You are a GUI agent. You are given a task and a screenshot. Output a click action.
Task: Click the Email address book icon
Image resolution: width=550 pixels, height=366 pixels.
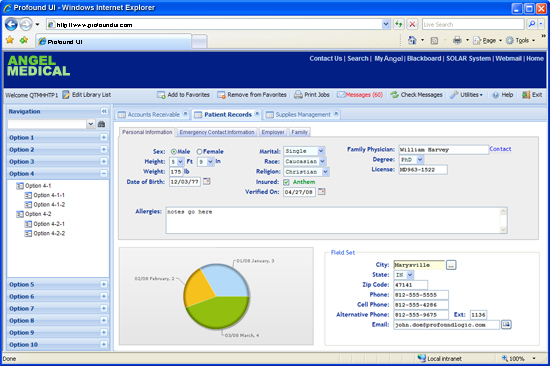(506, 325)
